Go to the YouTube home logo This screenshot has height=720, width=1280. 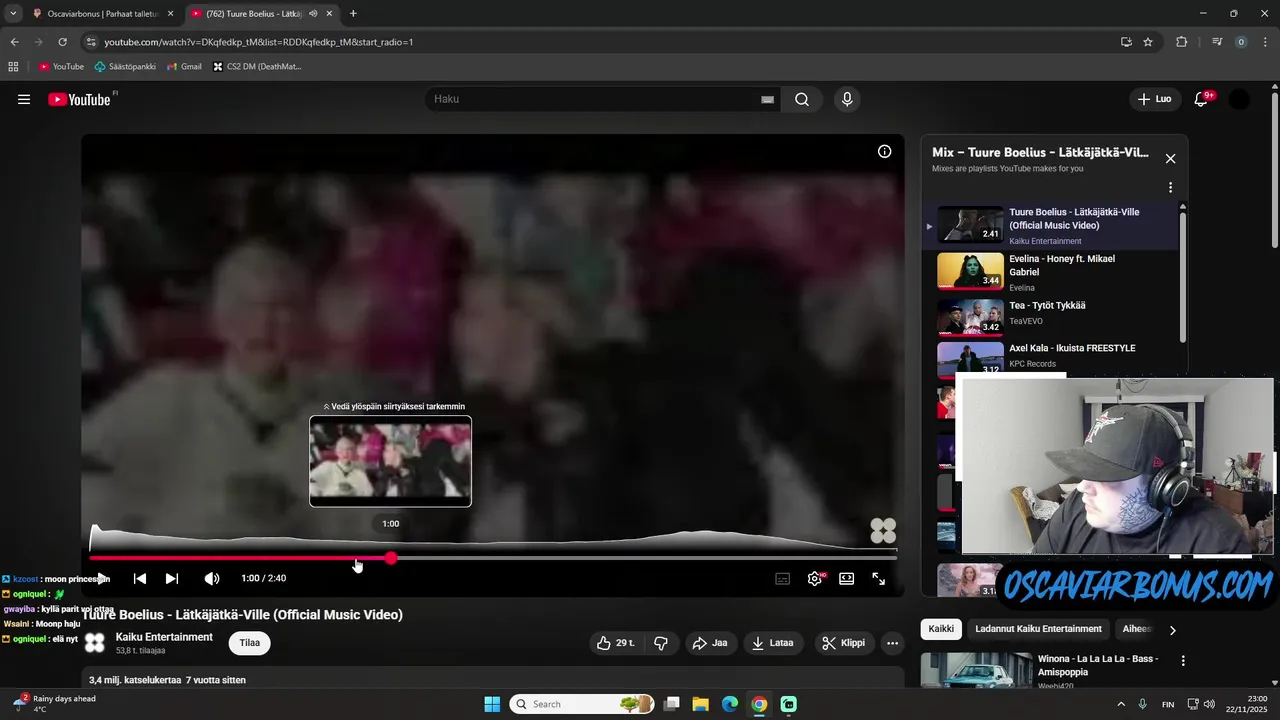click(x=79, y=99)
